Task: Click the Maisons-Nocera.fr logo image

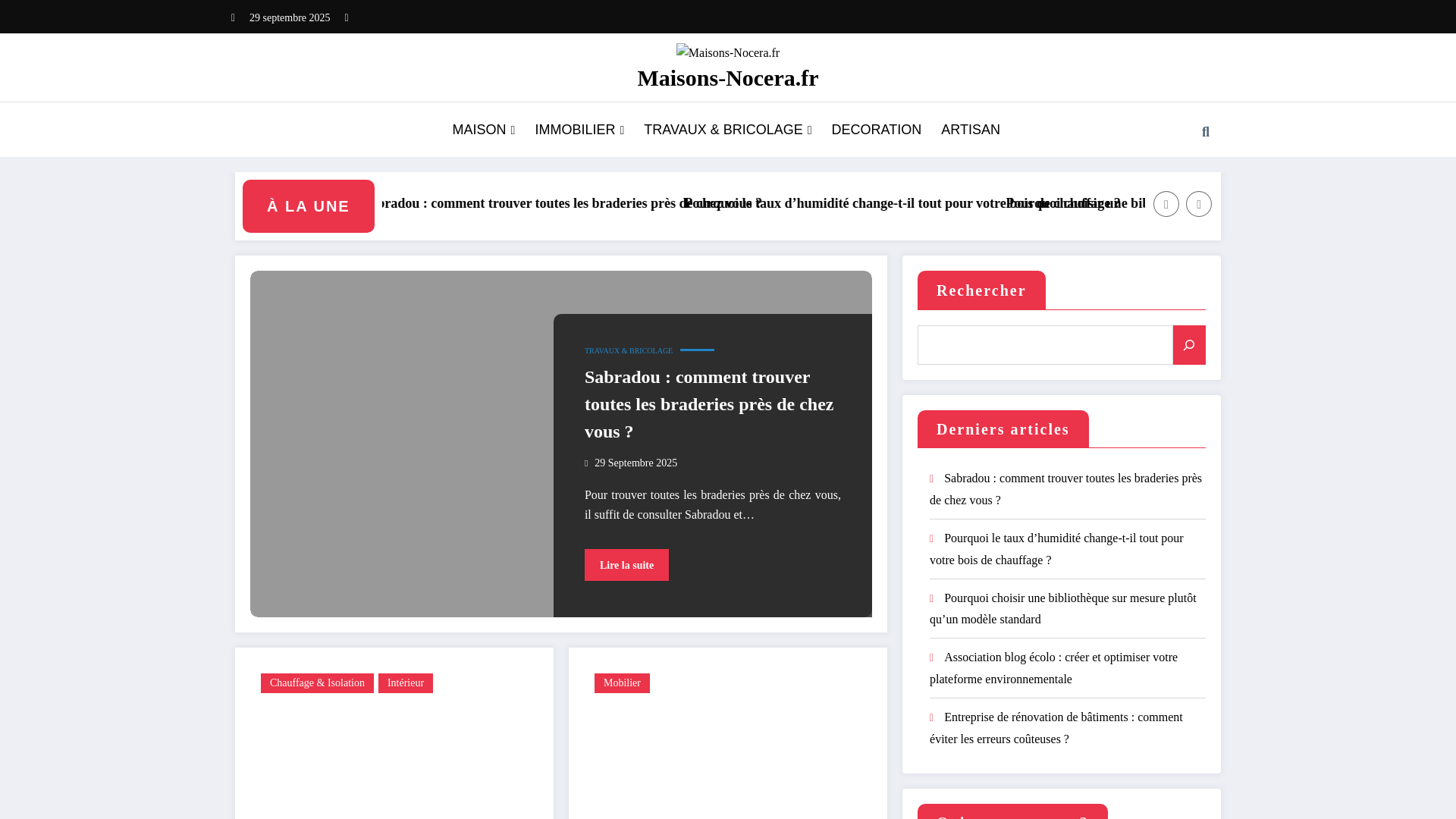Action: [727, 52]
